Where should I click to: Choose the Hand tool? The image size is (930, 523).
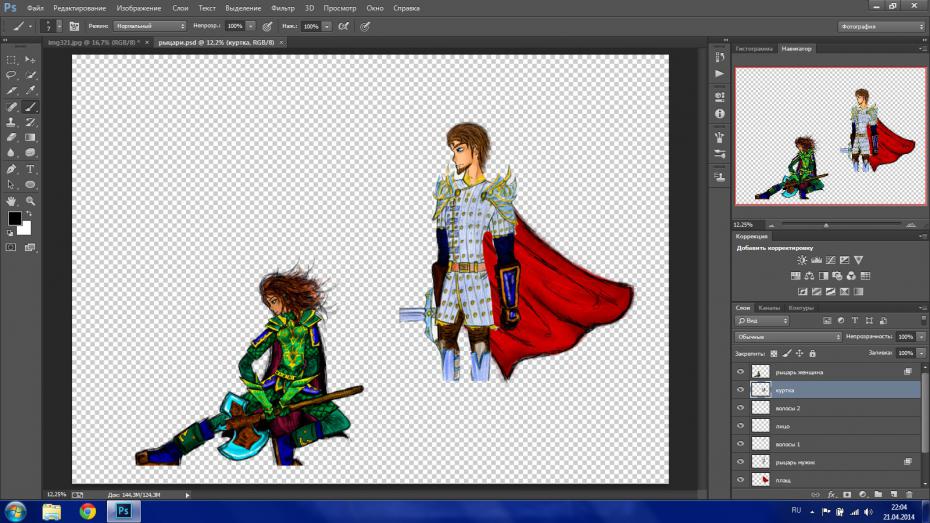(12, 200)
